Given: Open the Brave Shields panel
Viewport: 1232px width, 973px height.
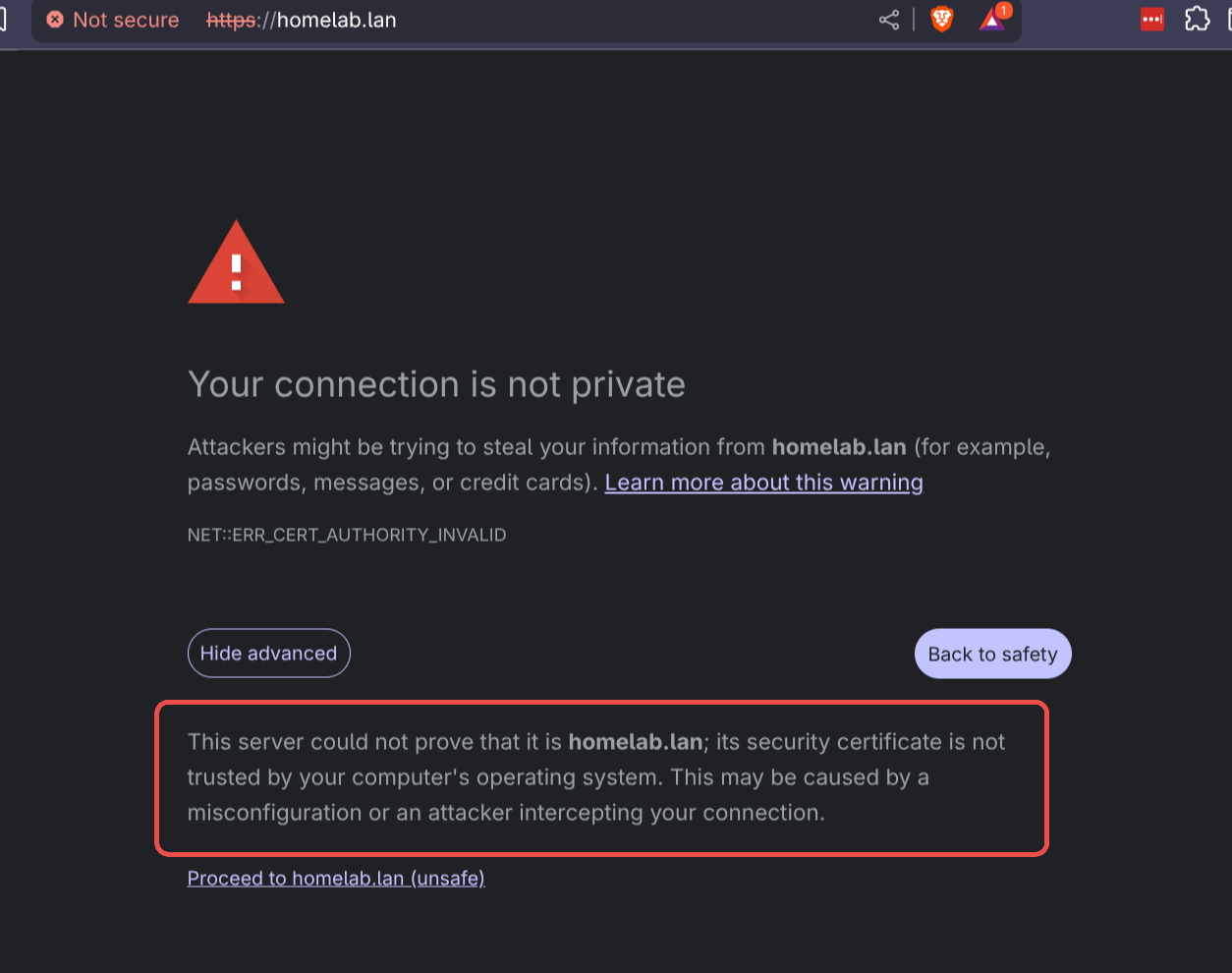Looking at the screenshot, I should pyautogui.click(x=941, y=19).
